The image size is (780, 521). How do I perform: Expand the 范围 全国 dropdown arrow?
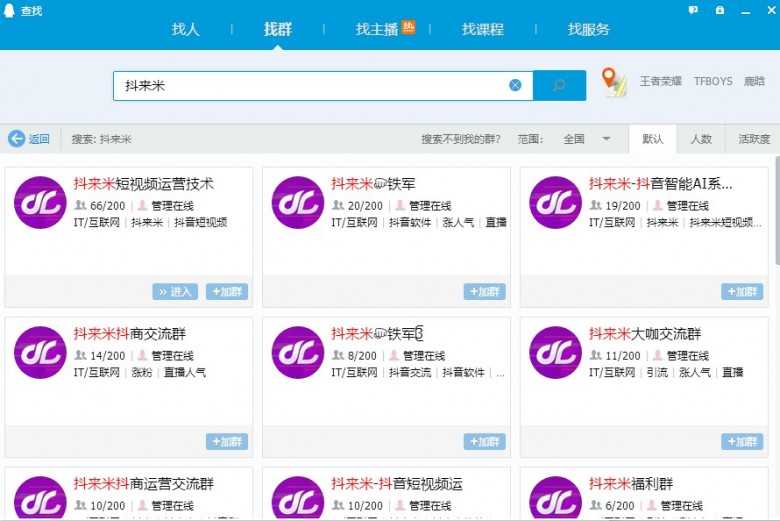[x=606, y=139]
